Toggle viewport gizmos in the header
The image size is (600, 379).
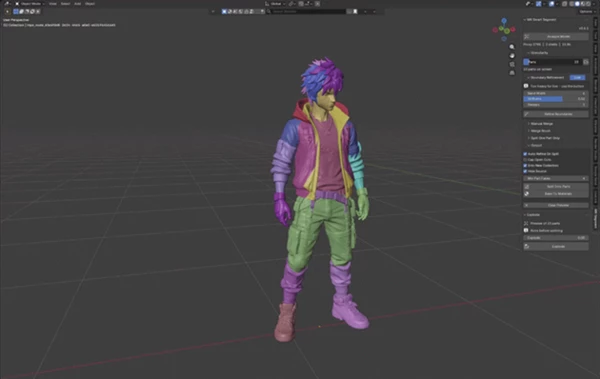pyautogui.click(x=538, y=3)
